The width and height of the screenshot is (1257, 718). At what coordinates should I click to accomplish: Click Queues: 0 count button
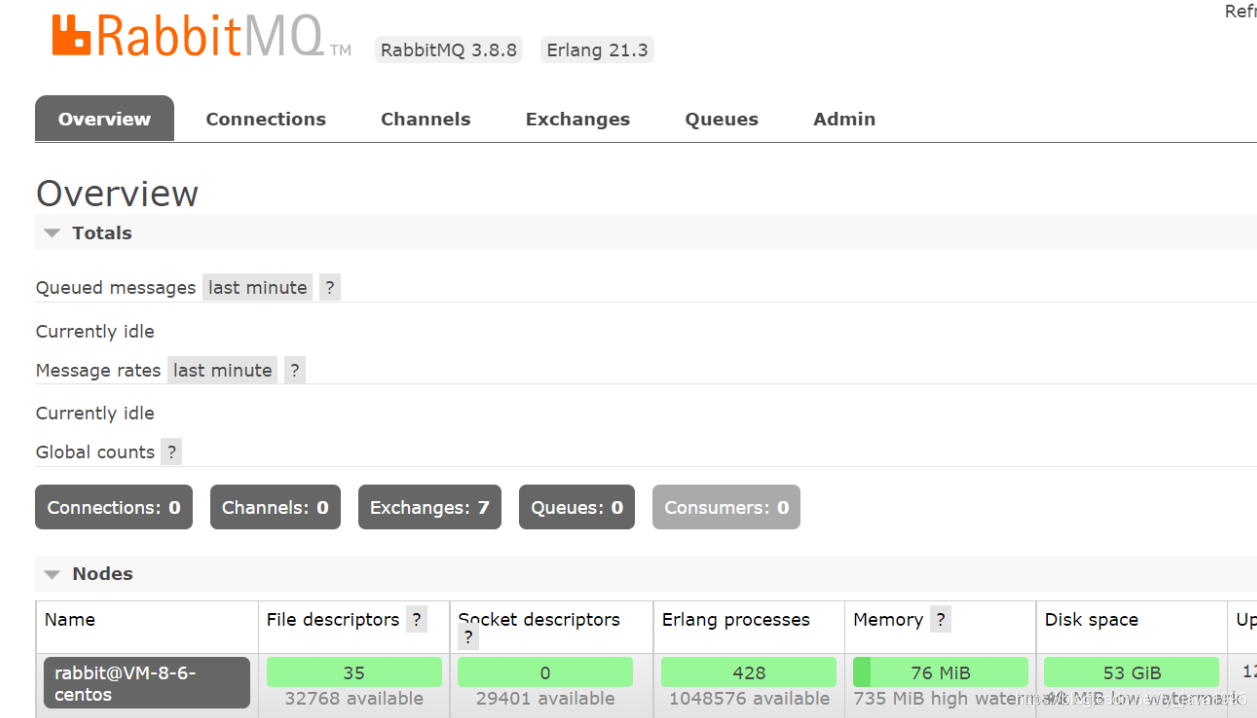point(577,508)
